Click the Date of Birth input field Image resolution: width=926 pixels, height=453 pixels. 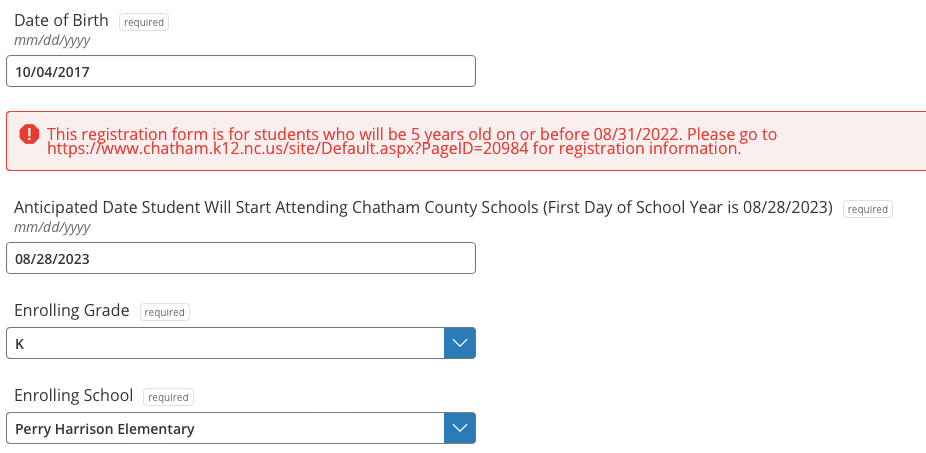point(240,71)
